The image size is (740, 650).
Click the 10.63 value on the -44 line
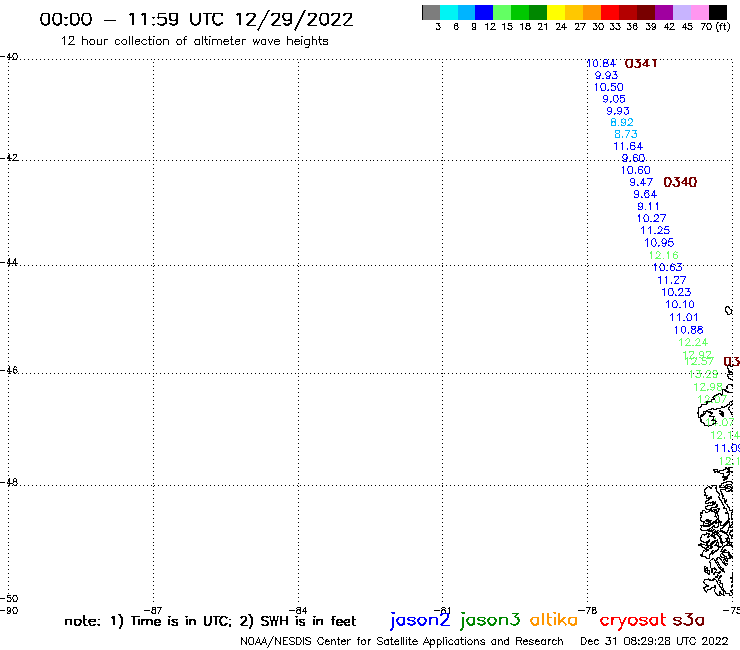[667, 268]
